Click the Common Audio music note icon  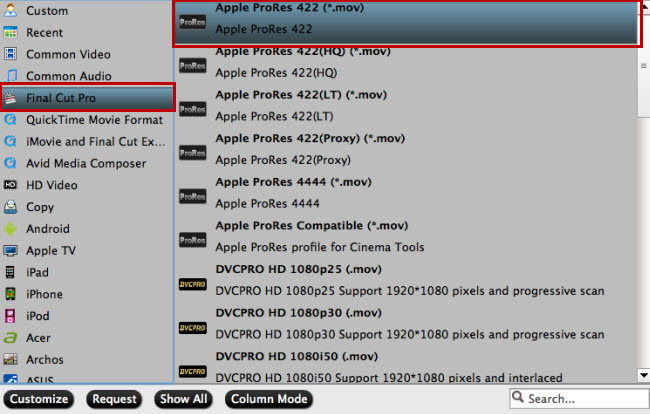[x=10, y=76]
